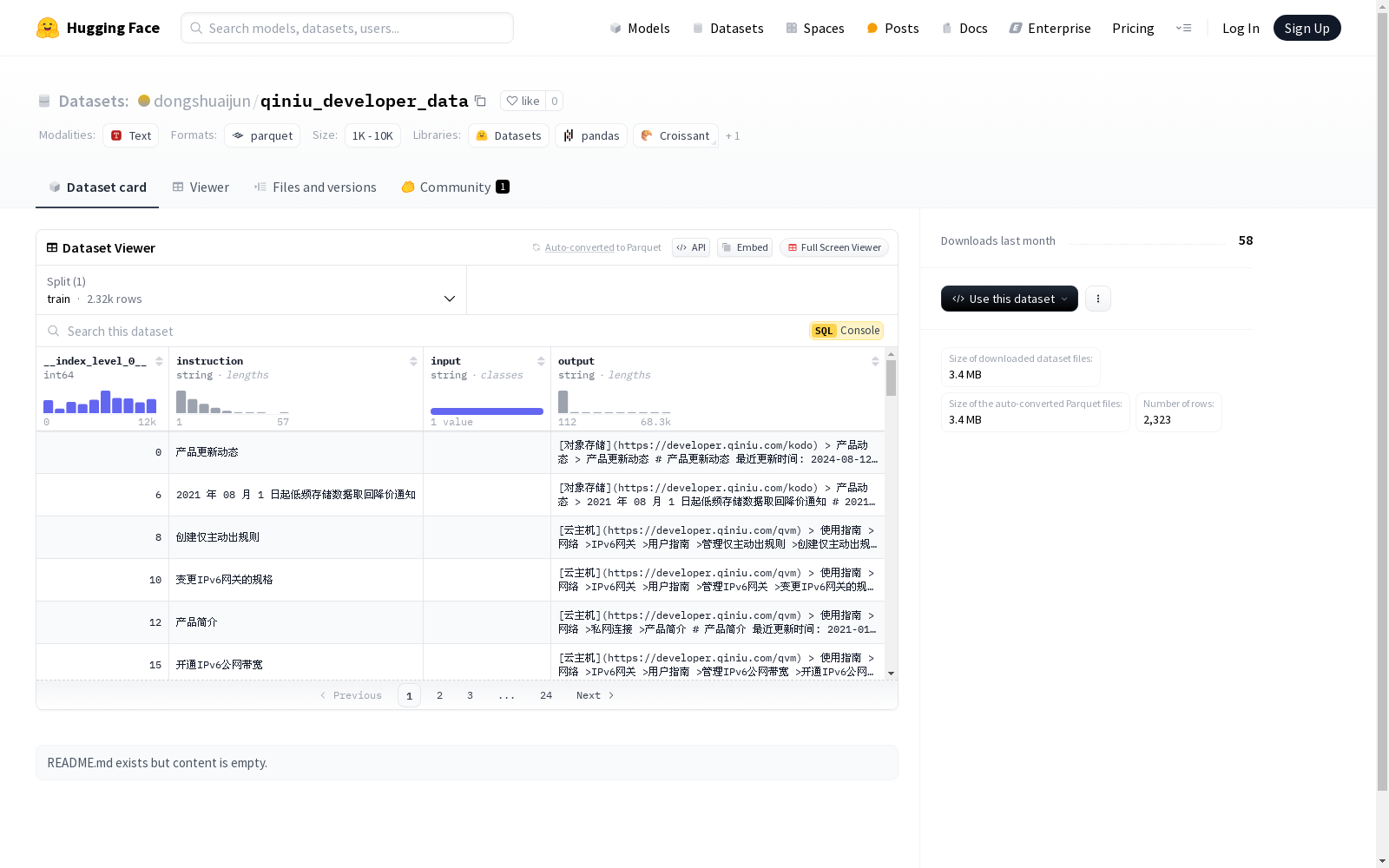
Task: Click the pandas library tag
Action: [591, 135]
